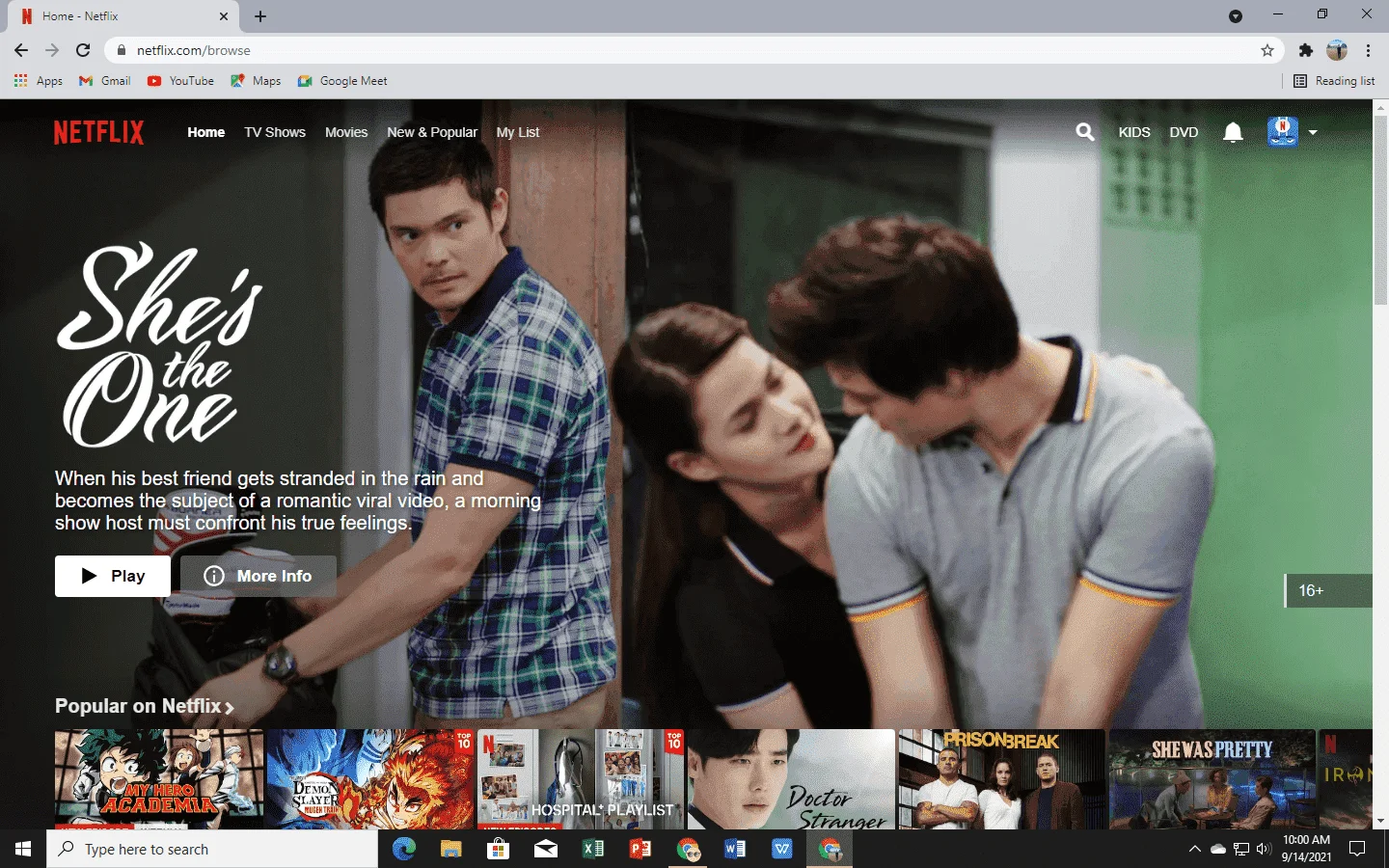Open the notifications bell

pyautogui.click(x=1233, y=132)
